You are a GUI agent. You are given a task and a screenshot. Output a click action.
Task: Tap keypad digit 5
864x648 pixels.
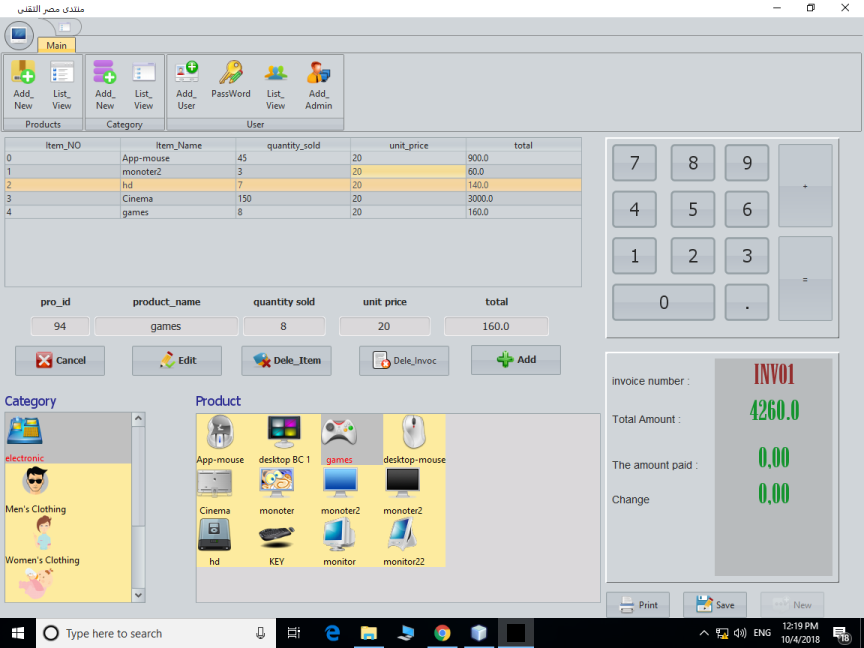point(693,209)
